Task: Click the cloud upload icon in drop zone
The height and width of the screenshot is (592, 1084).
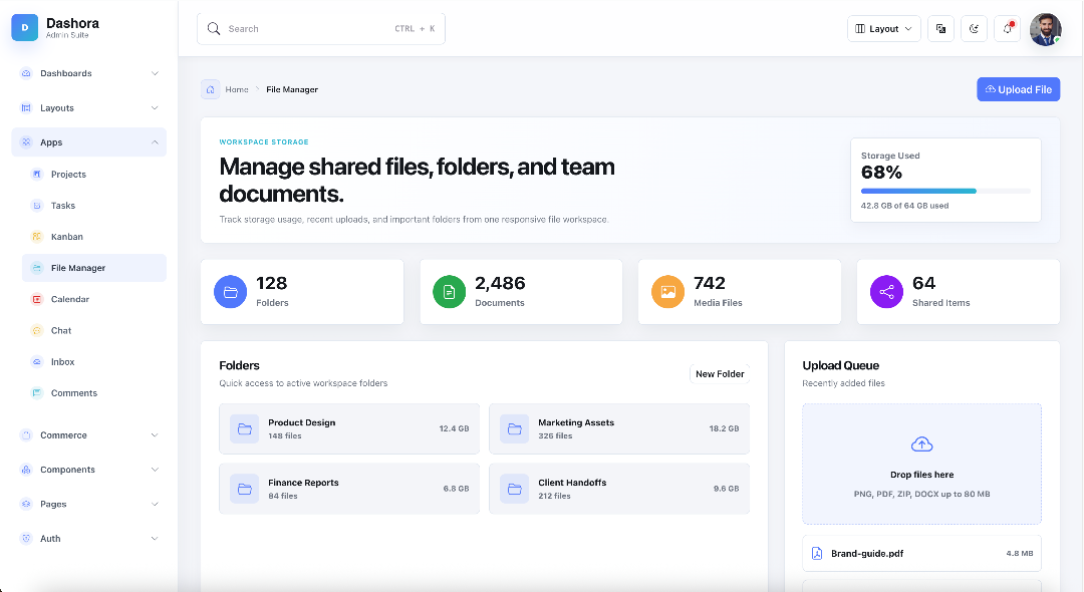Action: coord(922,444)
